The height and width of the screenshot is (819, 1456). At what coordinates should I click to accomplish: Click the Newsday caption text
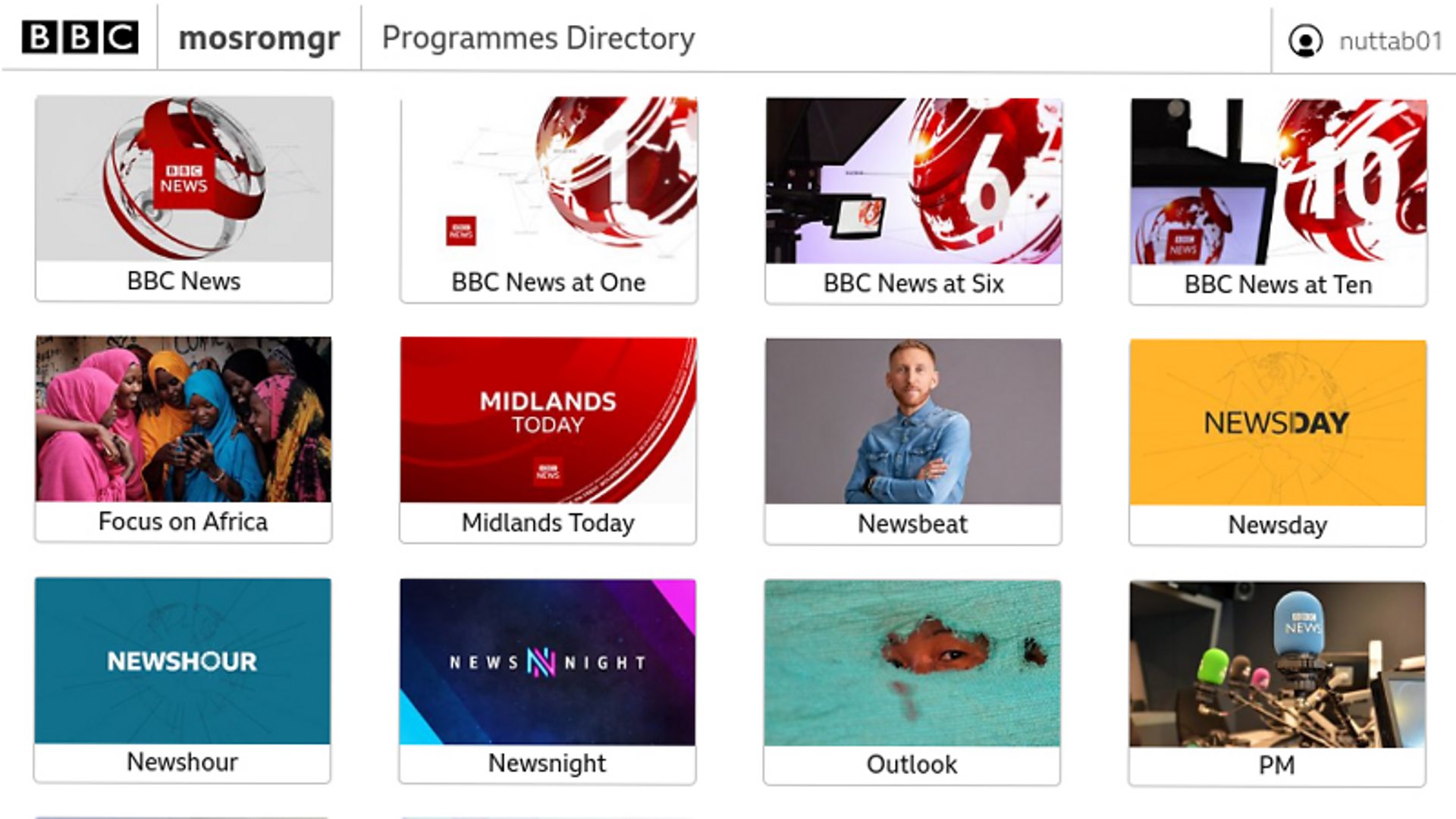[1277, 525]
